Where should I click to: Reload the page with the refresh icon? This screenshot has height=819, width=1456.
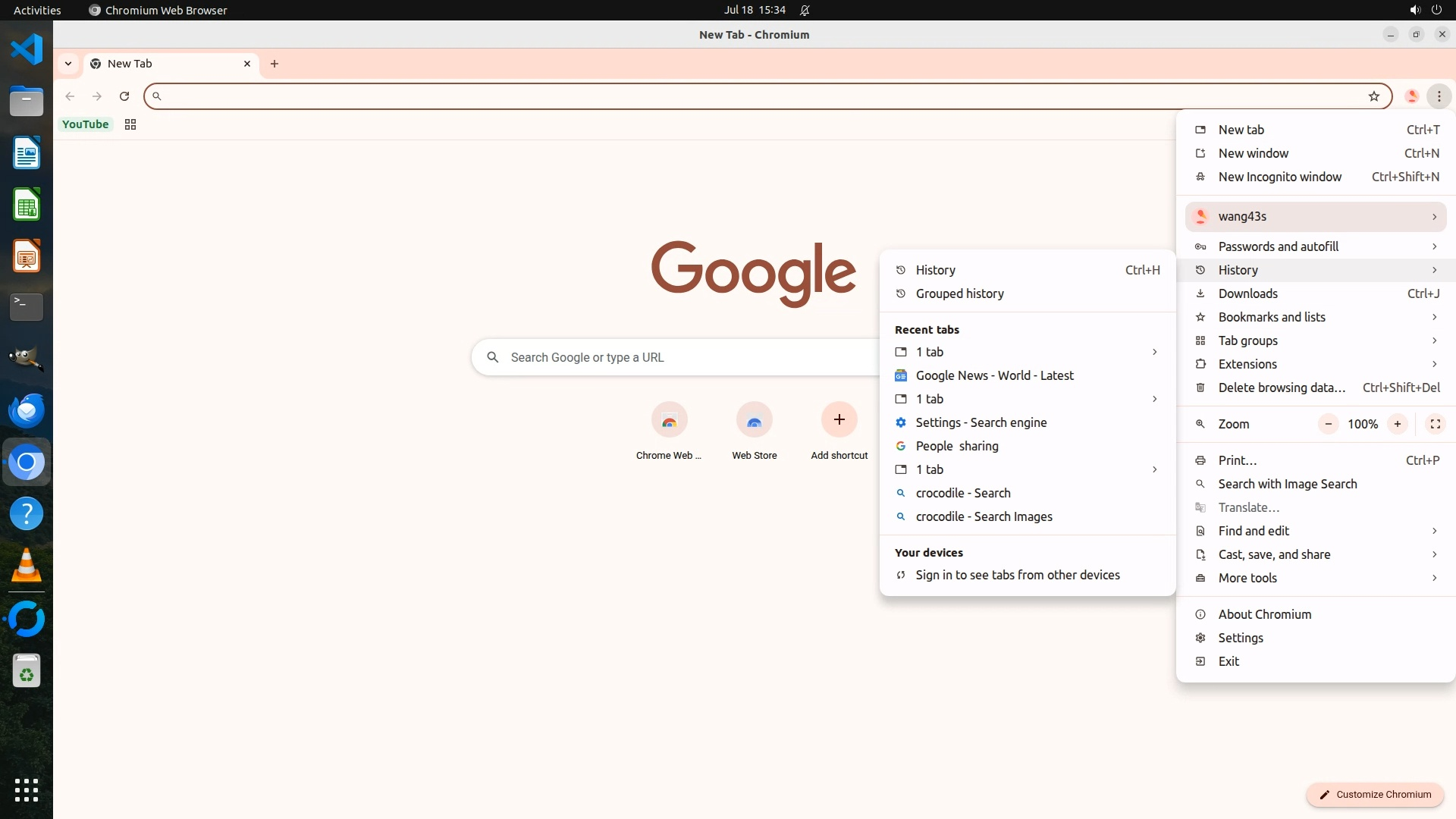(124, 96)
